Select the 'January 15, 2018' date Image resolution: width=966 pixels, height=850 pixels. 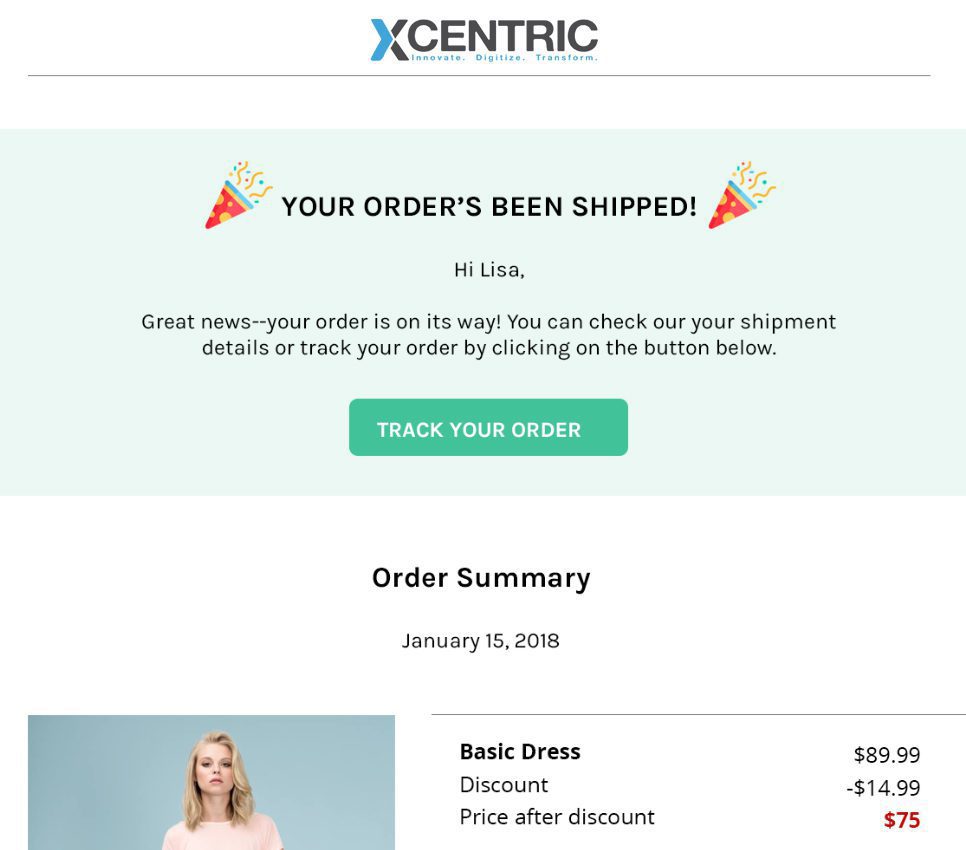(x=481, y=641)
